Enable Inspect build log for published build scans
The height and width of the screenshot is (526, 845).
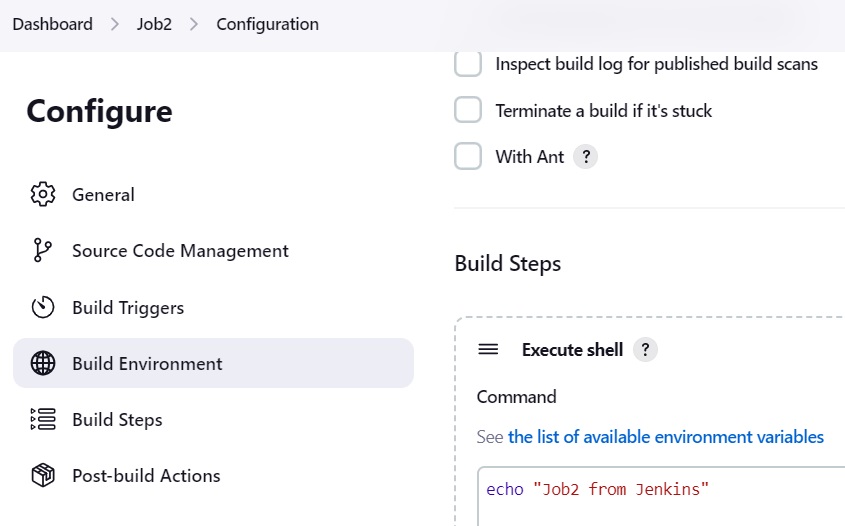click(468, 64)
